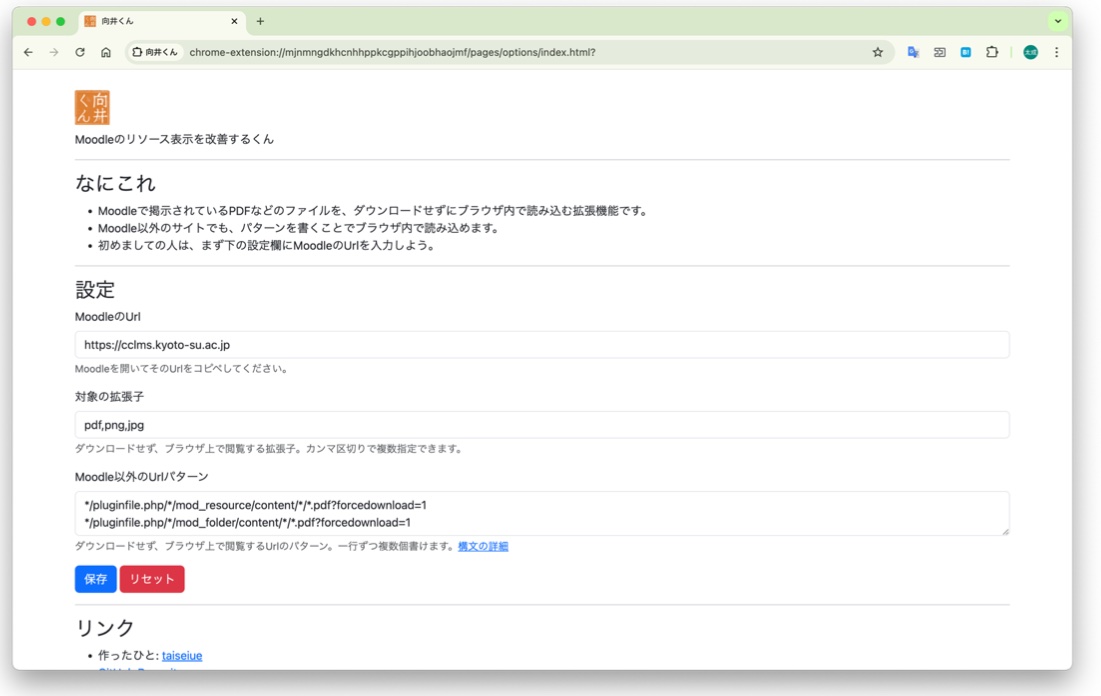
Task: Focus the 対象の拡張子 input field
Action: click(x=542, y=425)
